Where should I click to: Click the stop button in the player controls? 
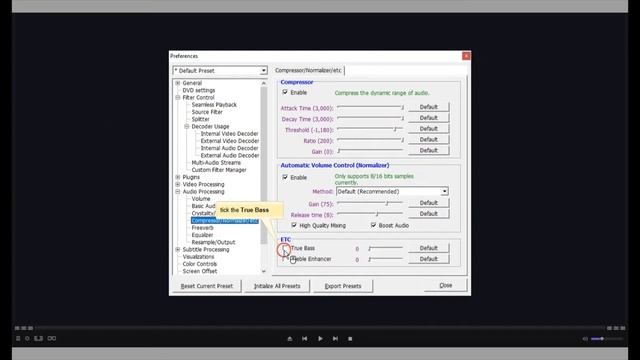coord(350,338)
